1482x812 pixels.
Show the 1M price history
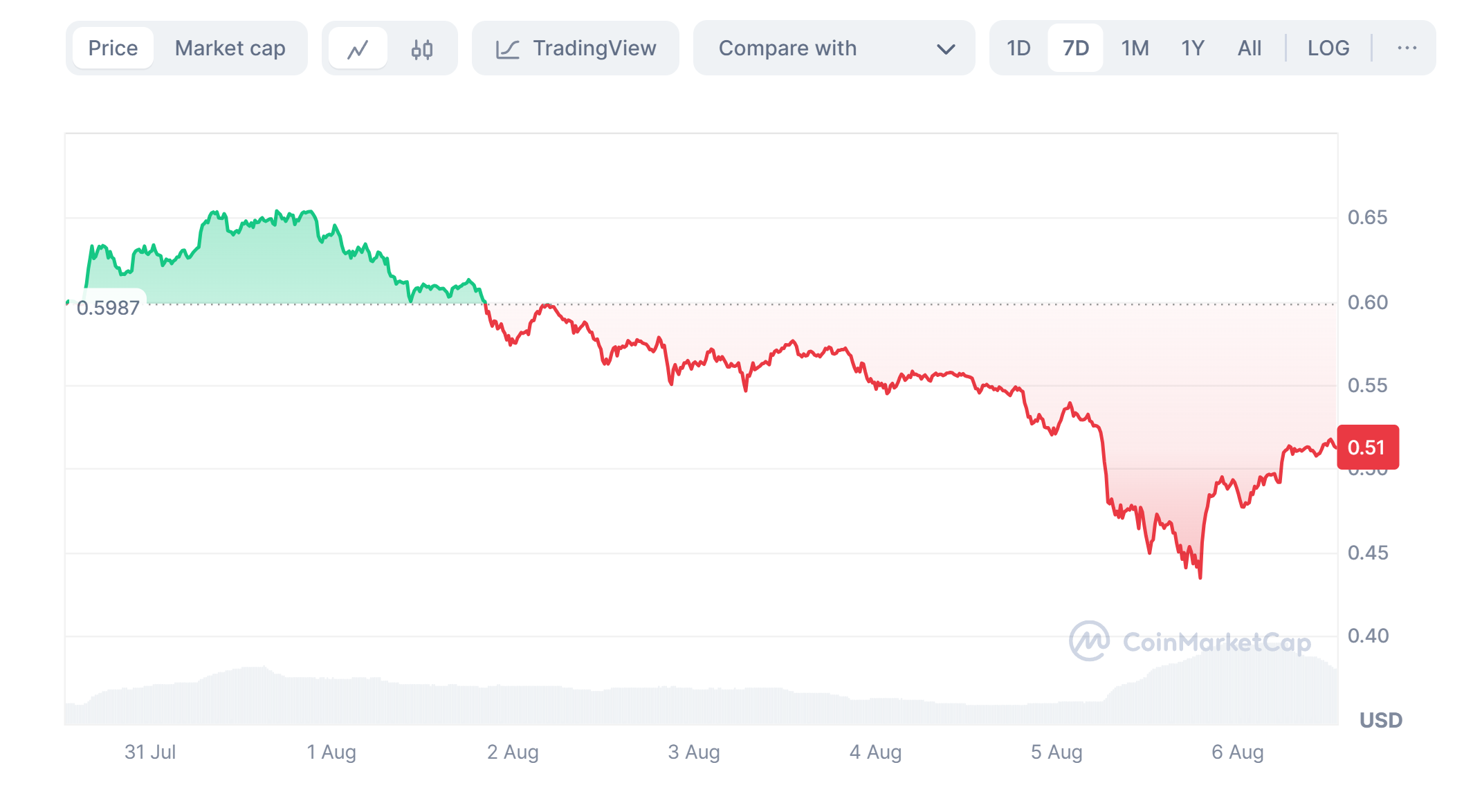point(1135,48)
